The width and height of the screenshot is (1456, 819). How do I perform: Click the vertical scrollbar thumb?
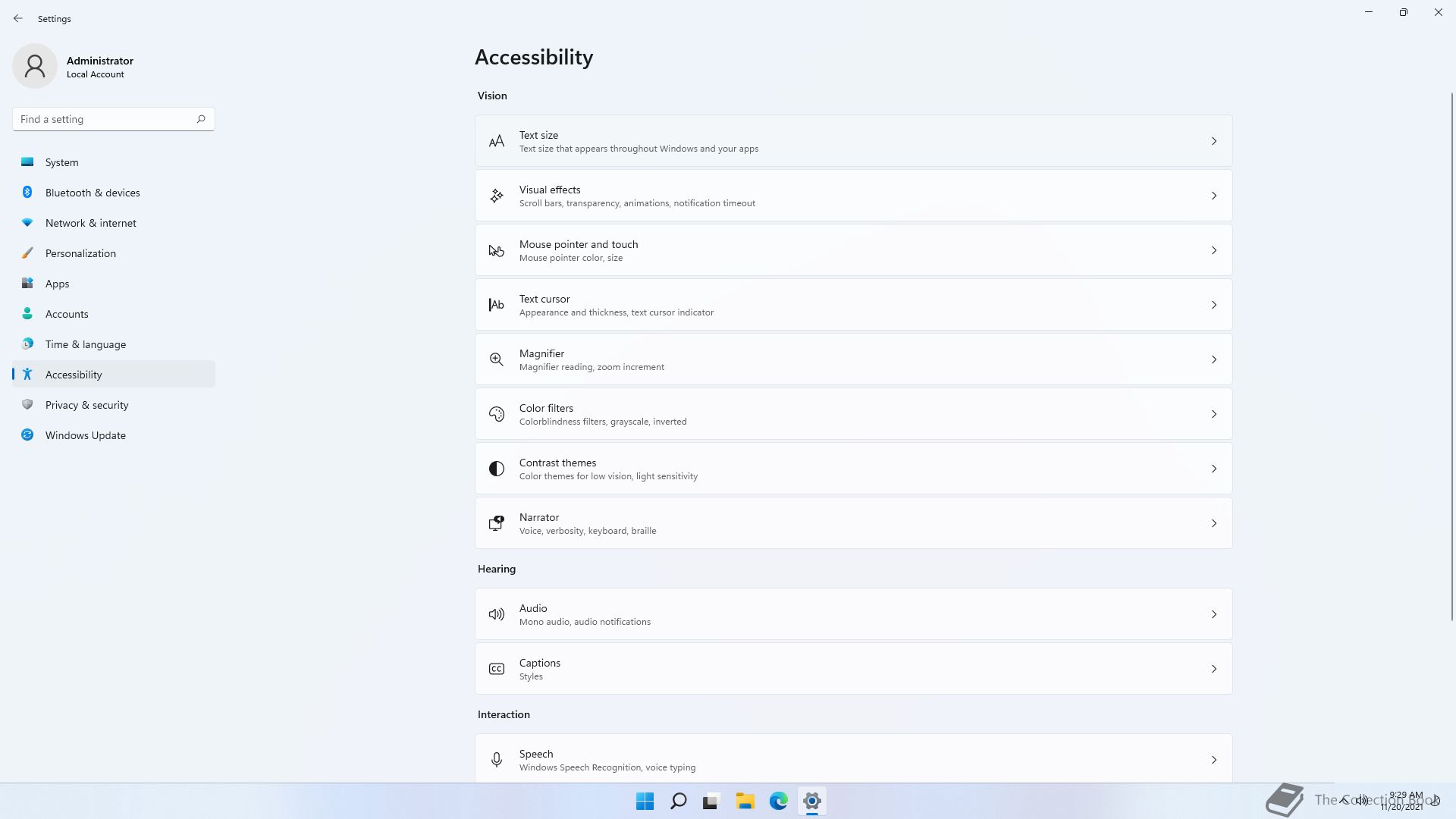[x=1452, y=356]
